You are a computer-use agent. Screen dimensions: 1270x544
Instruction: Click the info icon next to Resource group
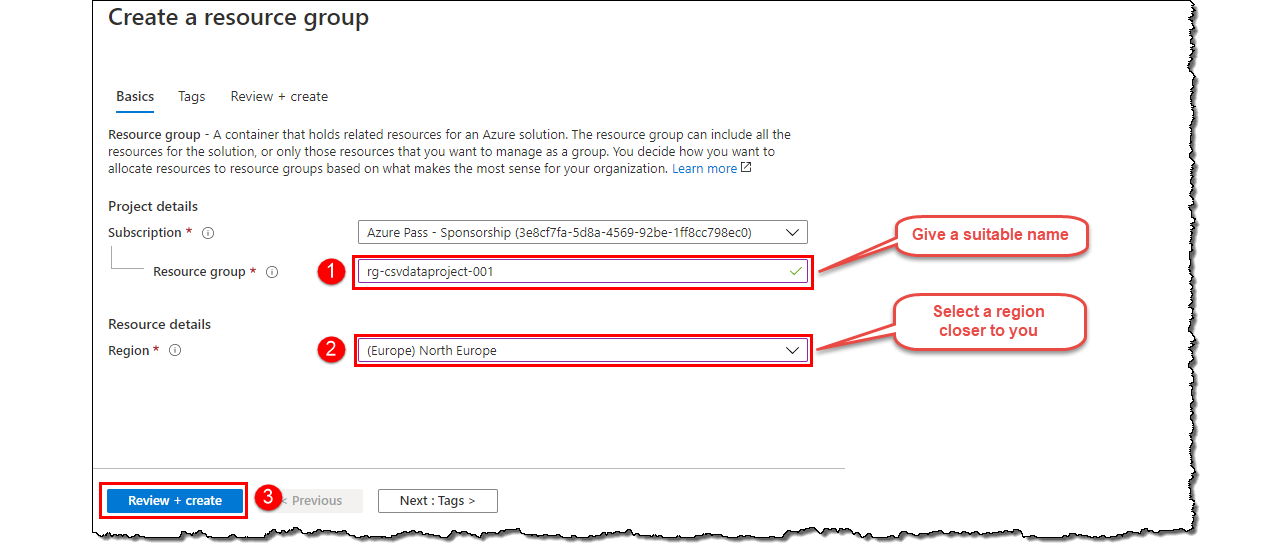point(272,272)
